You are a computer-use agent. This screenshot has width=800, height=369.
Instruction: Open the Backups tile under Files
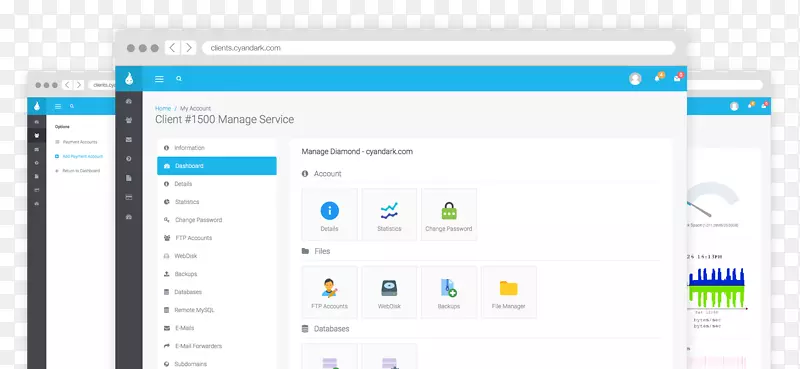(x=449, y=292)
